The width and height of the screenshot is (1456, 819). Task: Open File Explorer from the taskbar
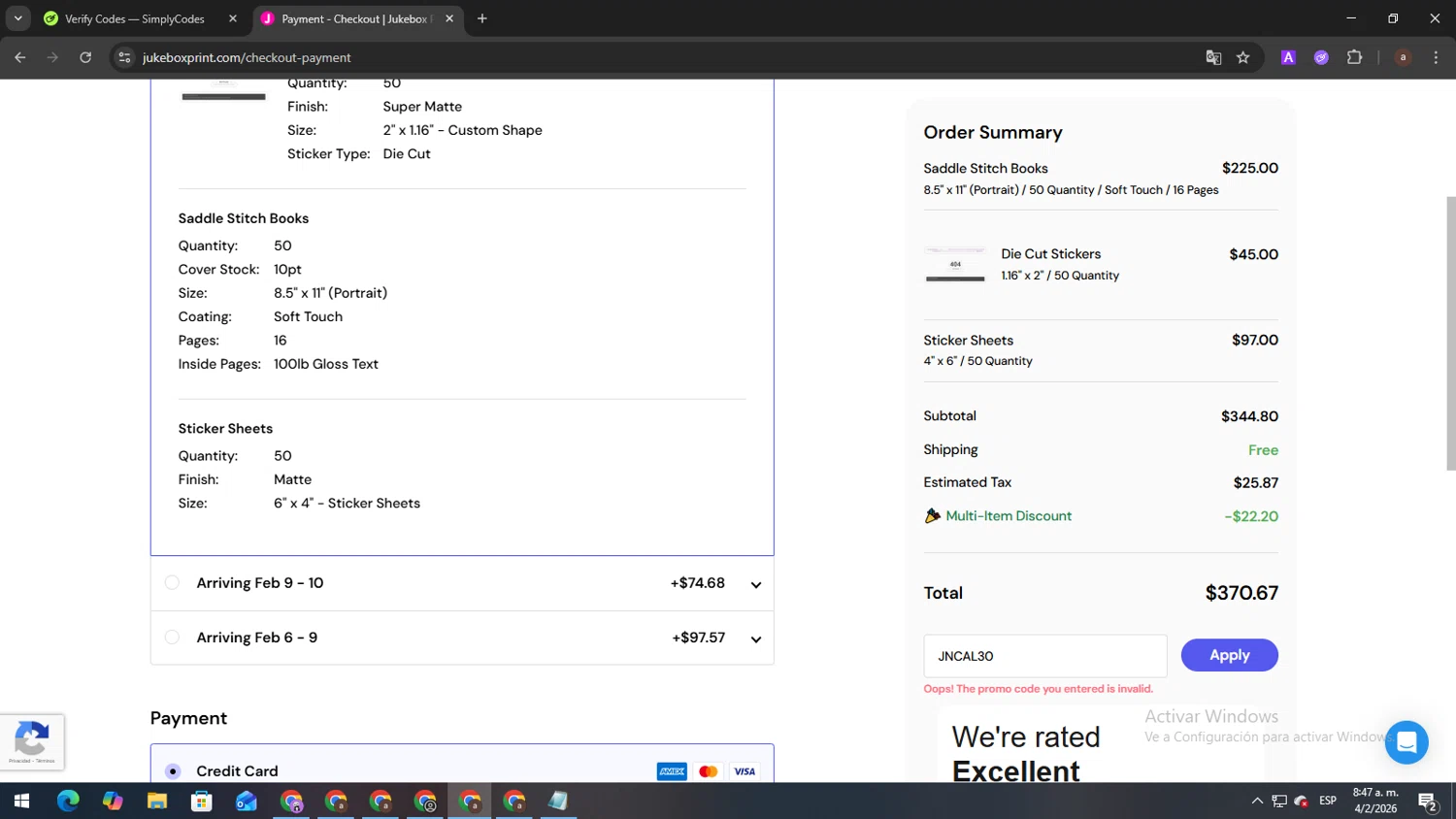coord(157,802)
